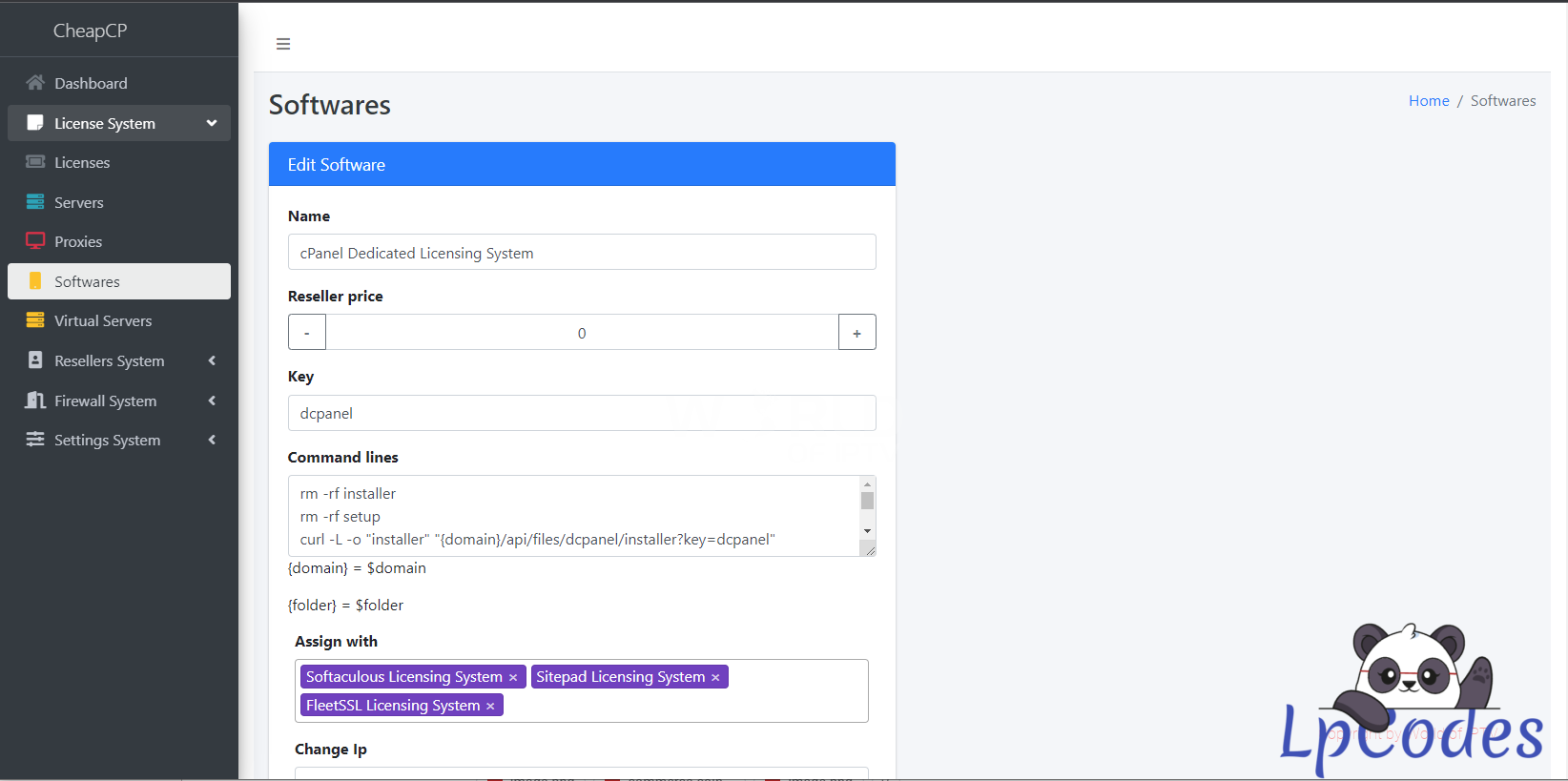Click the Virtual Servers icon
The height and width of the screenshot is (781, 1568).
point(35,320)
